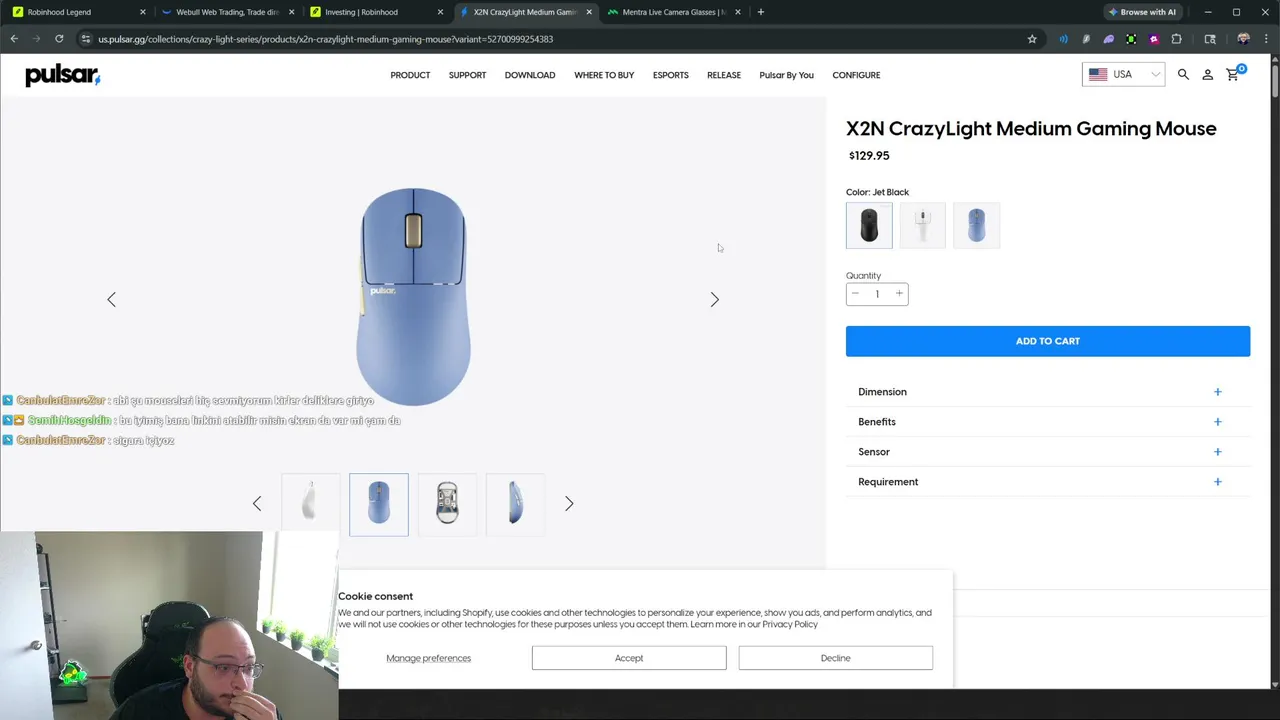Decline cookie consent
Screen dimensions: 1280x720
pyautogui.click(x=835, y=658)
